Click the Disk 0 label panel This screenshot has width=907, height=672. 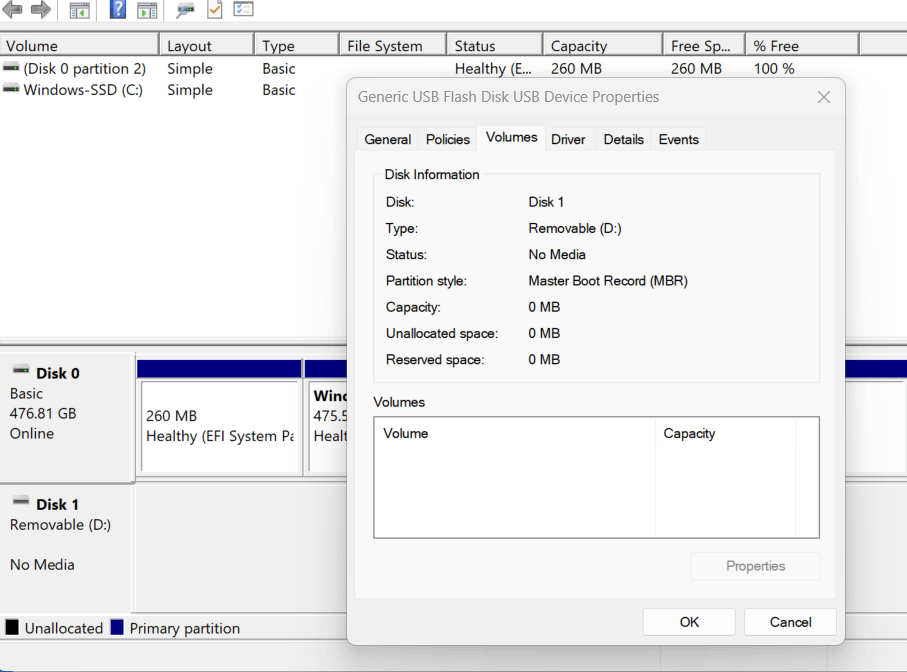tap(67, 418)
